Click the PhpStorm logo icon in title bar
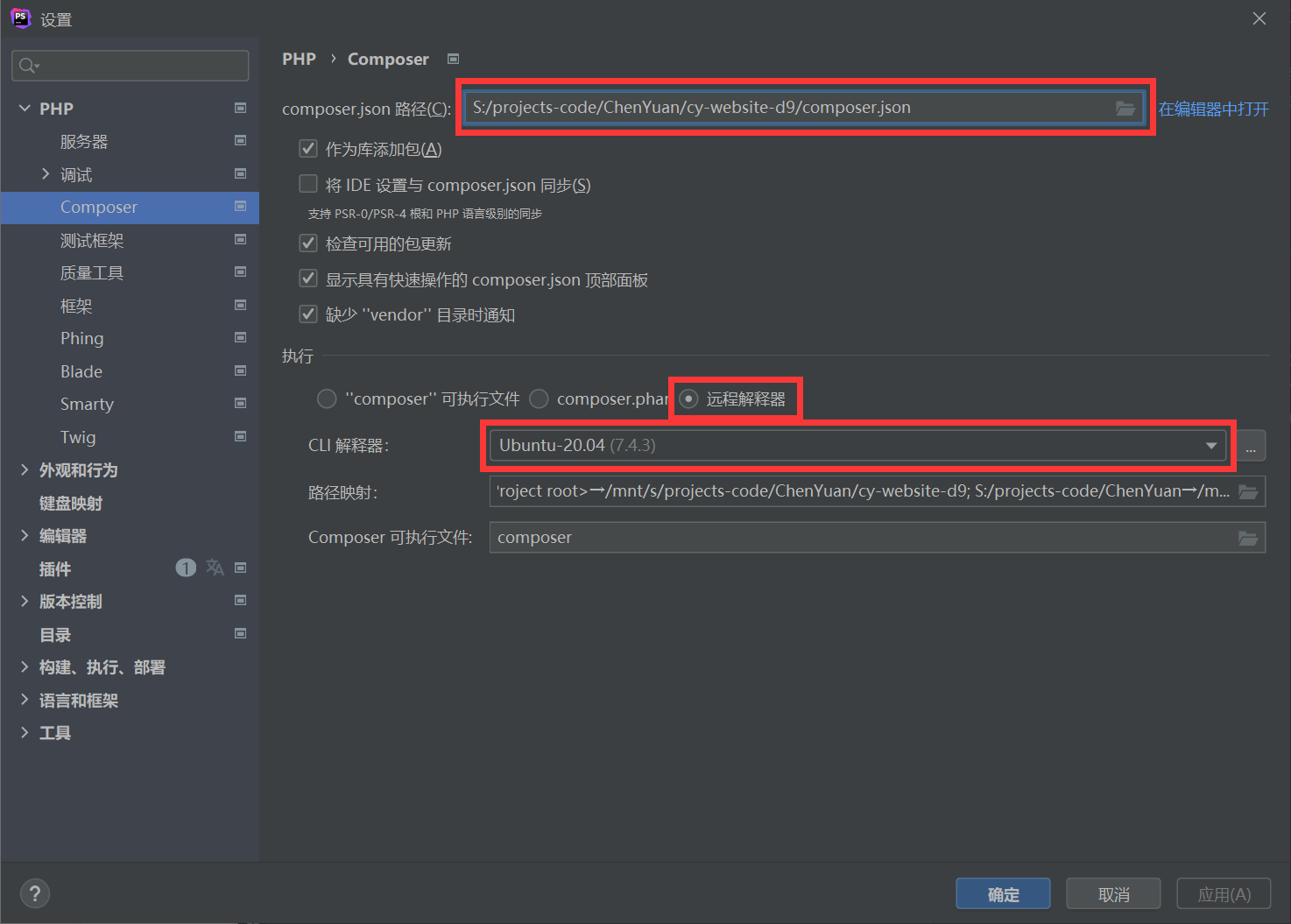This screenshot has width=1291, height=924. tap(20, 18)
